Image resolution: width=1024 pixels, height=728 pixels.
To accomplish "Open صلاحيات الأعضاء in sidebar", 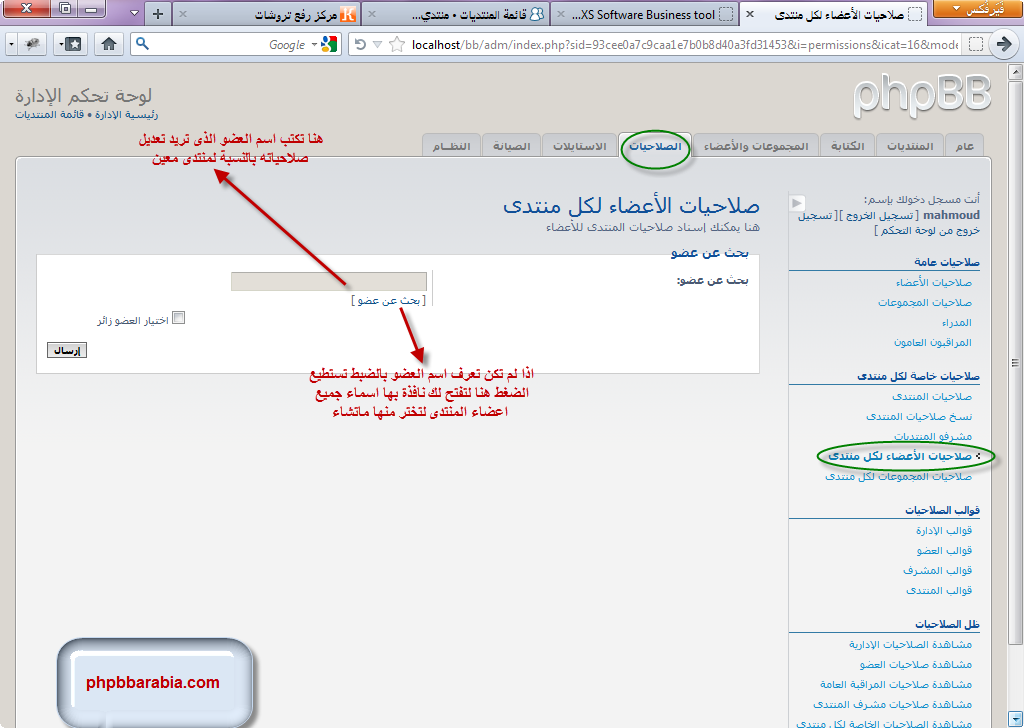I will tap(933, 283).
